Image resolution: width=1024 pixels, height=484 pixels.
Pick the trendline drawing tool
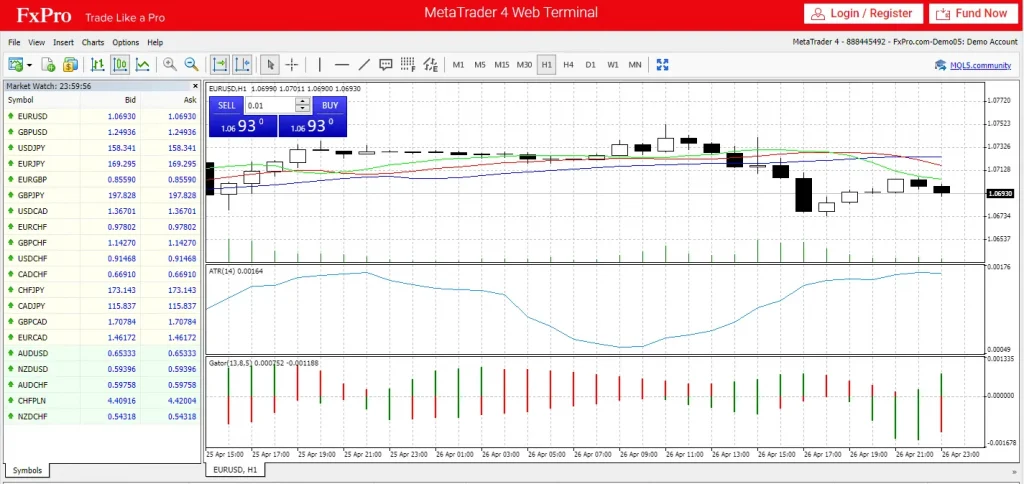(364, 65)
